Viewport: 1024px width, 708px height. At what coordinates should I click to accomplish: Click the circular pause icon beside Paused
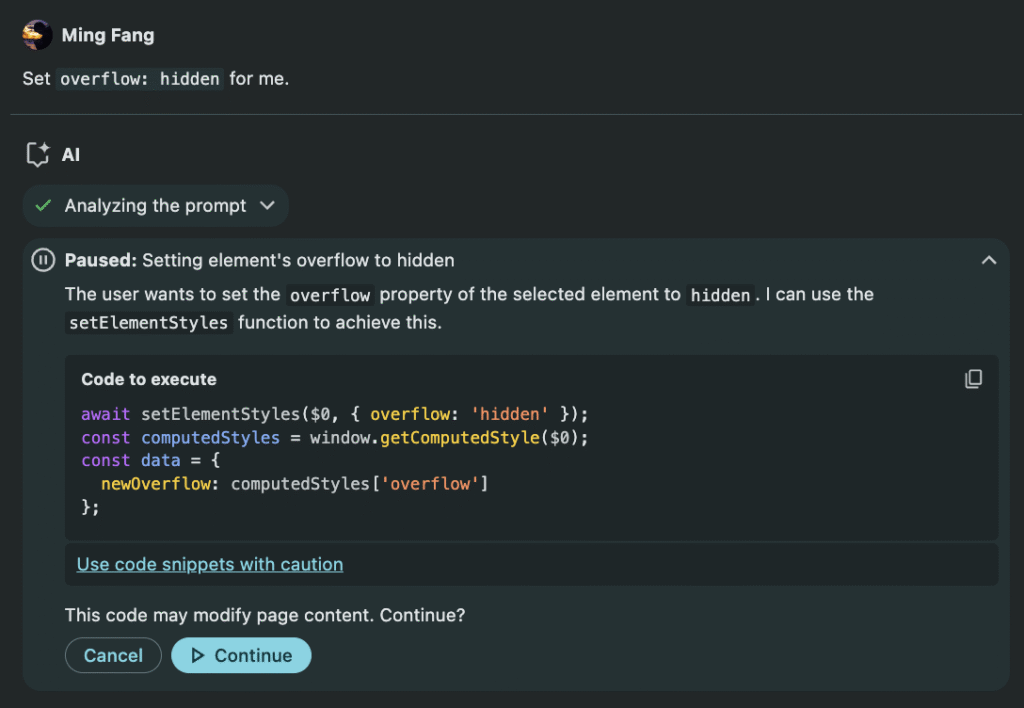pyautogui.click(x=43, y=260)
